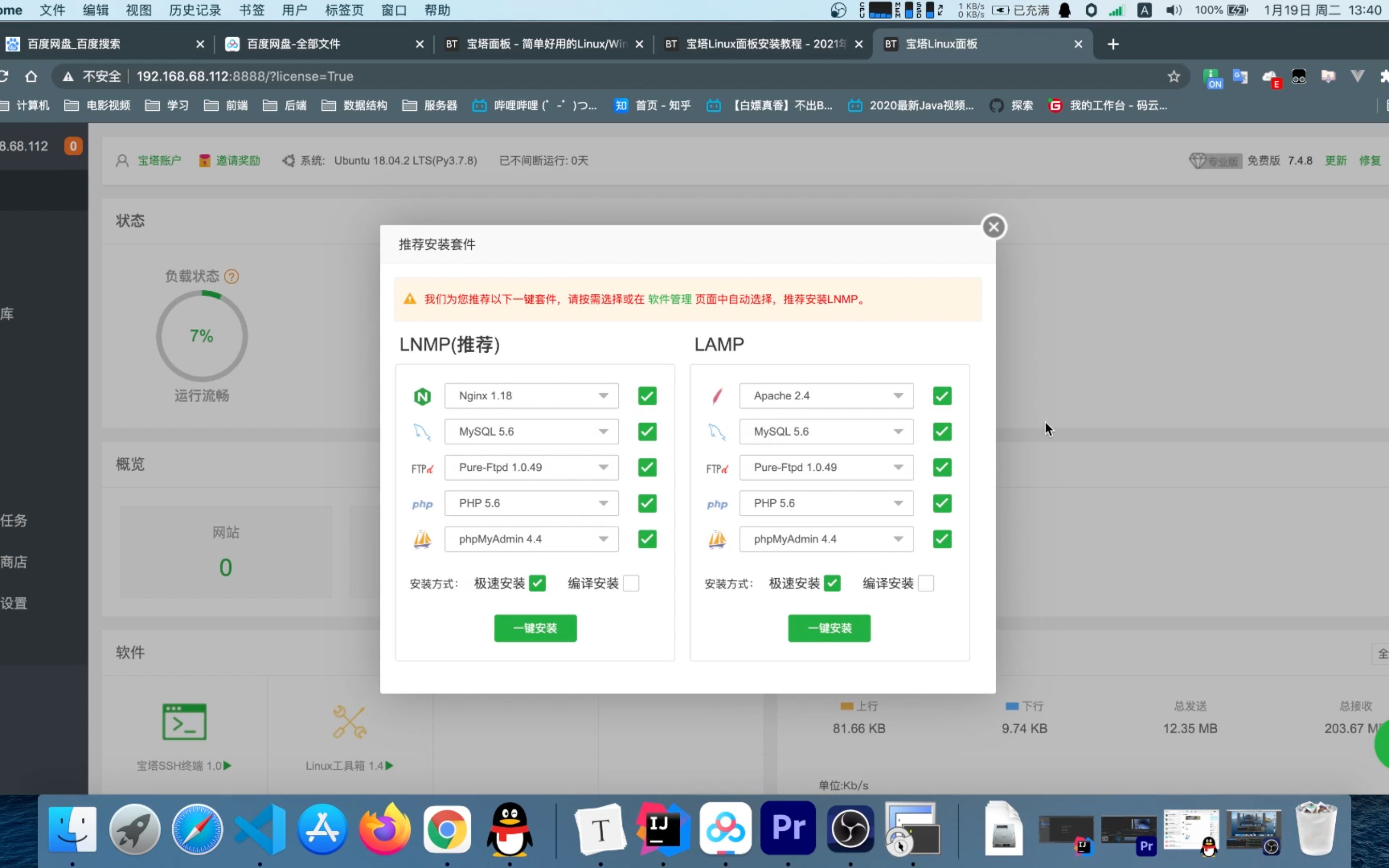Open Finder from the dock
The image size is (1389, 868).
point(72,829)
